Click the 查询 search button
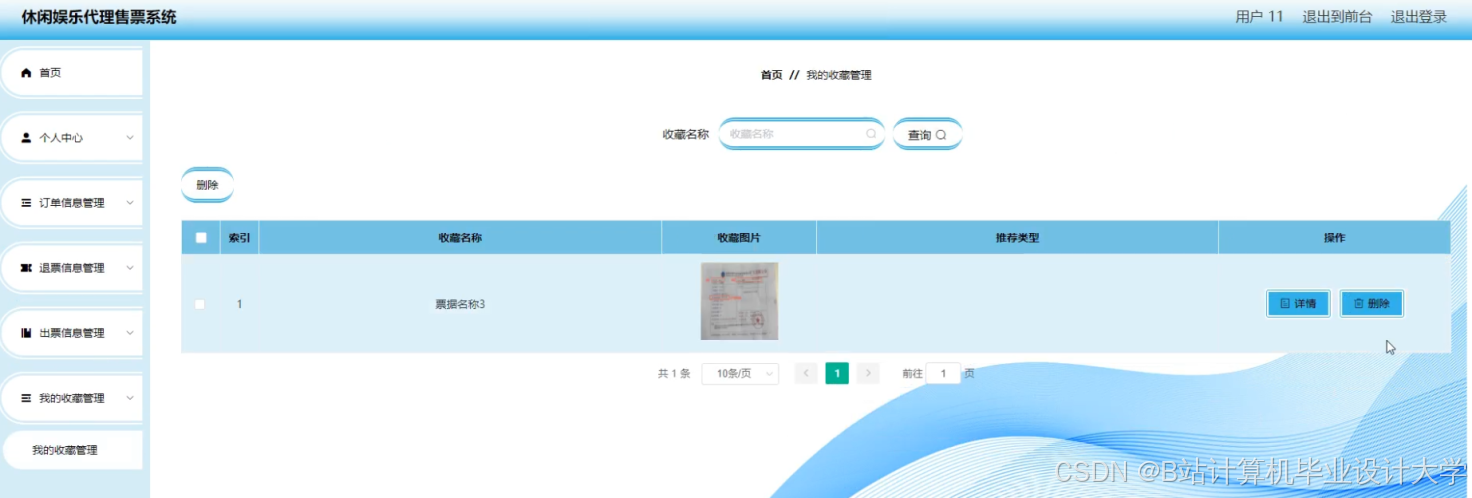Image resolution: width=1472 pixels, height=498 pixels. 927,135
